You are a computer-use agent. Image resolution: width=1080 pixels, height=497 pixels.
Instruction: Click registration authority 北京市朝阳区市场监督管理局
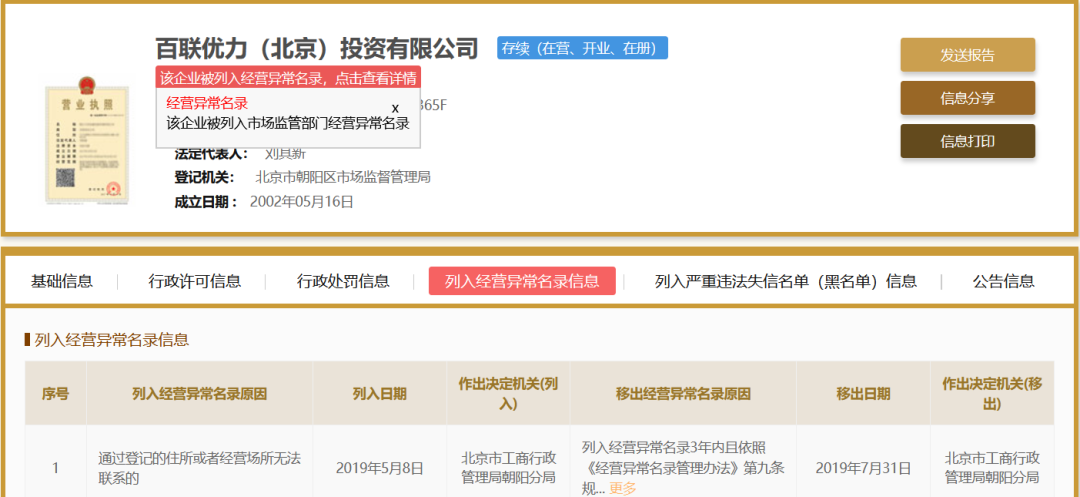pyautogui.click(x=342, y=177)
